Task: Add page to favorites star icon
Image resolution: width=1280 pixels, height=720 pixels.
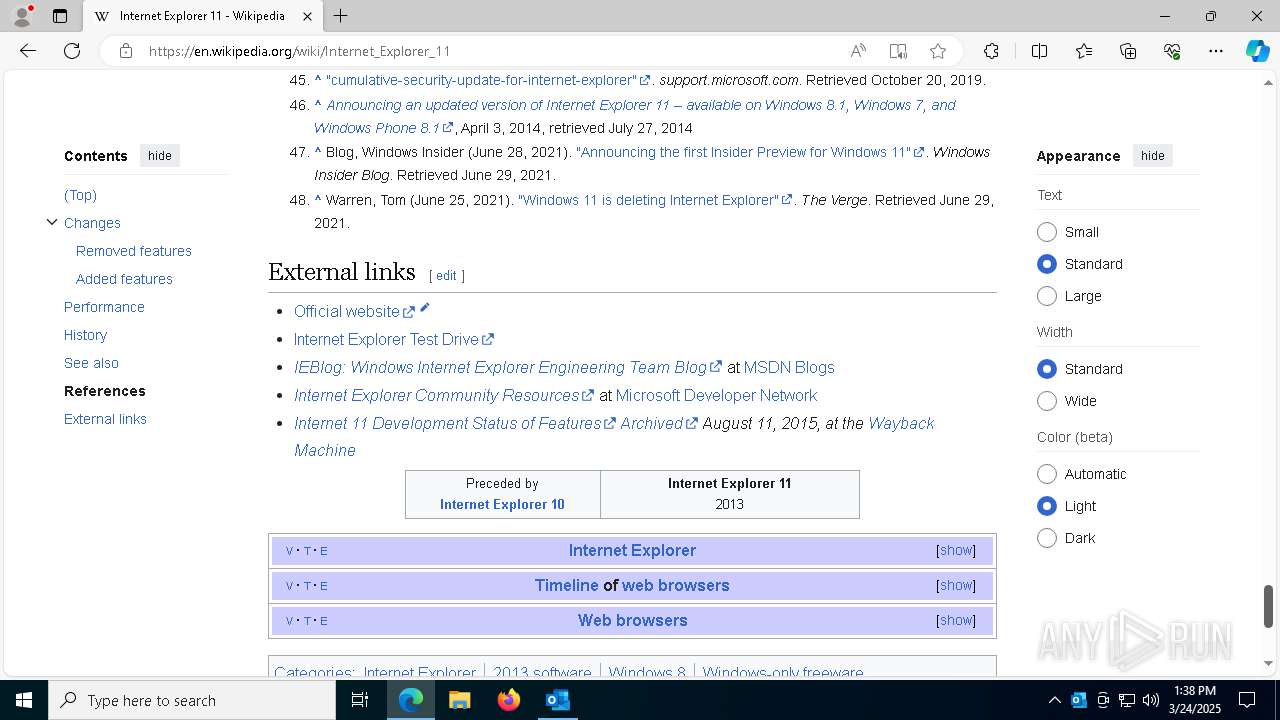Action: click(938, 51)
